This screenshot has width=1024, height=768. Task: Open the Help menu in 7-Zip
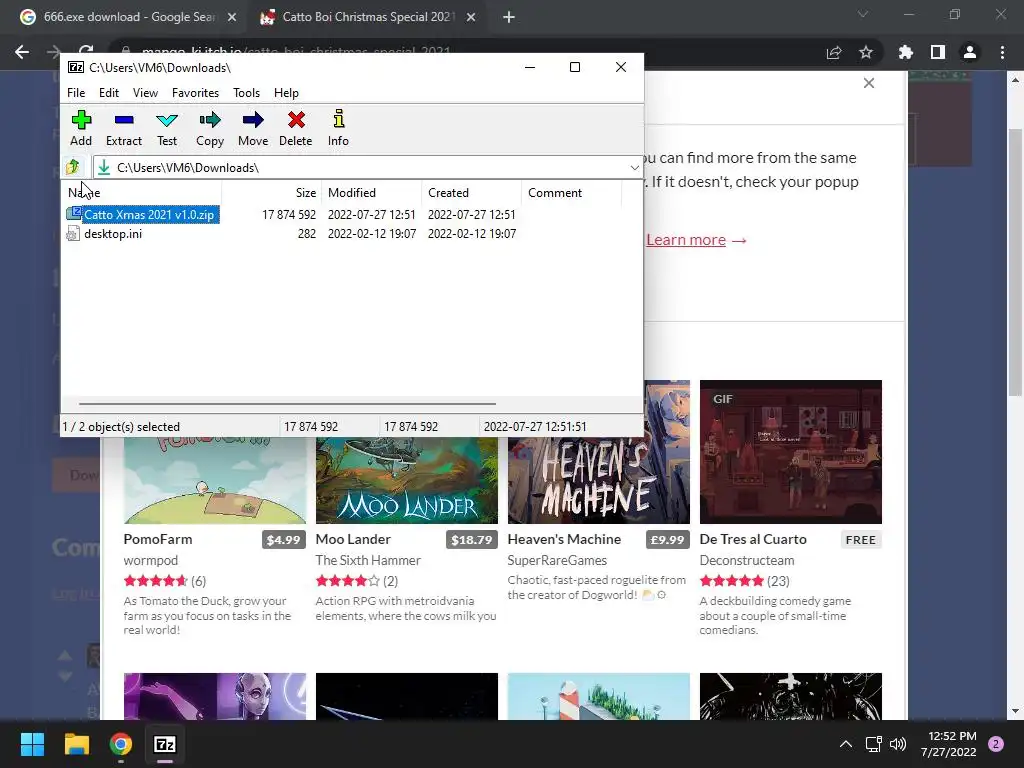pos(286,93)
